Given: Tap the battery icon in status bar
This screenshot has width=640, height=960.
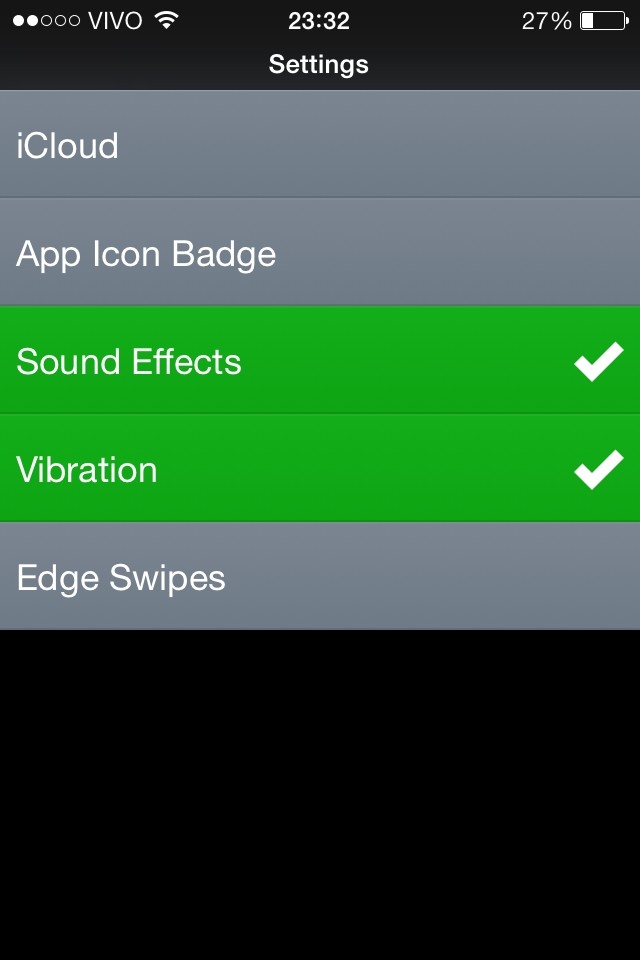Looking at the screenshot, I should [604, 20].
